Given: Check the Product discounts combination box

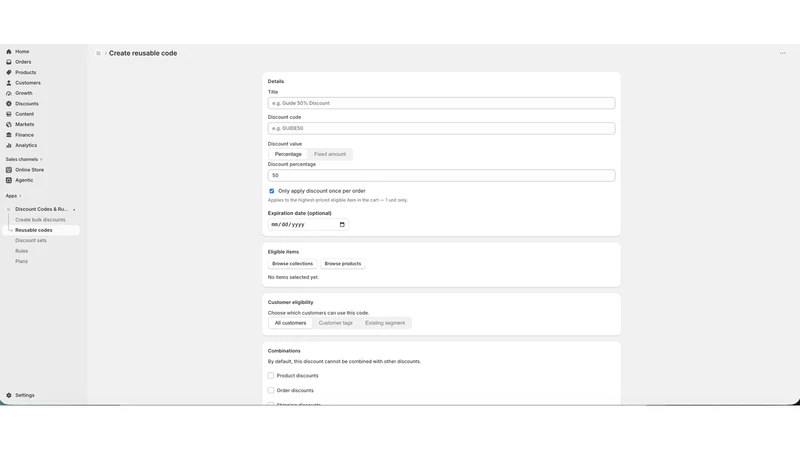Looking at the screenshot, I should click(x=271, y=376).
